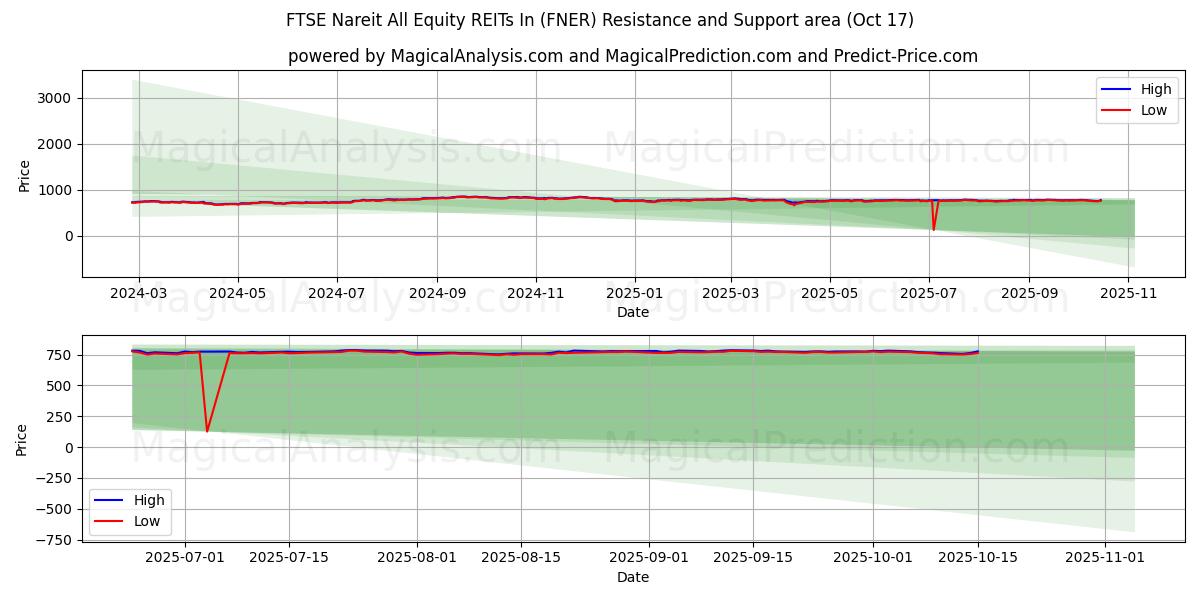Screen dimensions: 1200x600
Task: Click lowest point of red dip in bottom chart
Action: 207,431
